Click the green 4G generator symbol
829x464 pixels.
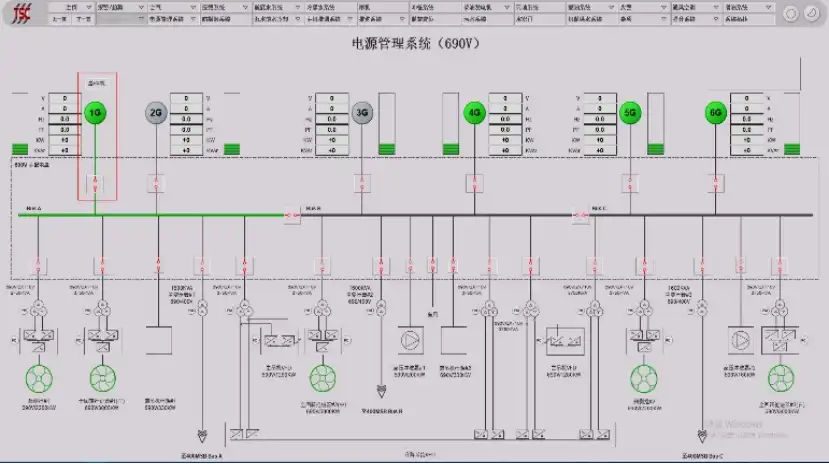point(474,112)
